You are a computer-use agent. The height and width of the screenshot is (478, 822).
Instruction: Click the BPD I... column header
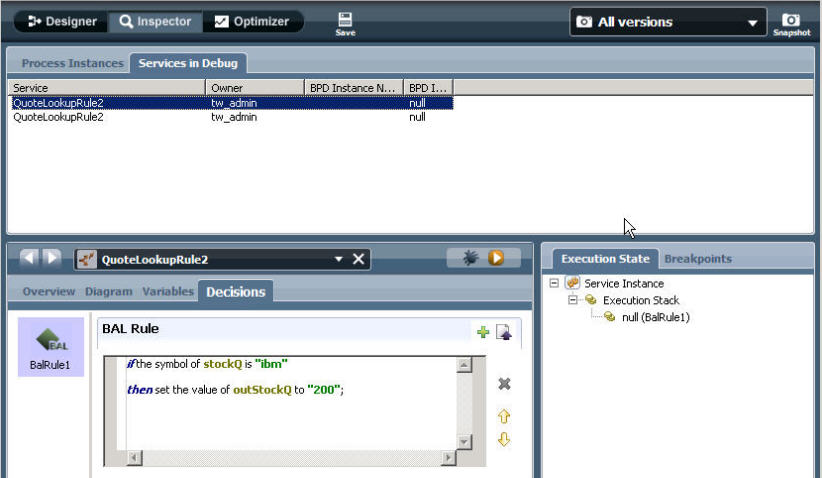click(x=428, y=88)
